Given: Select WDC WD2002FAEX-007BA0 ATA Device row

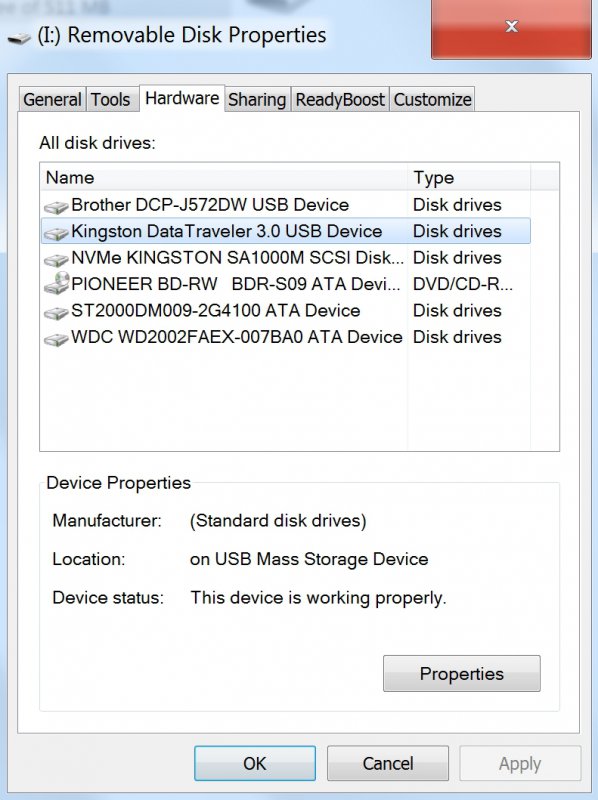Looking at the screenshot, I should point(286,337).
